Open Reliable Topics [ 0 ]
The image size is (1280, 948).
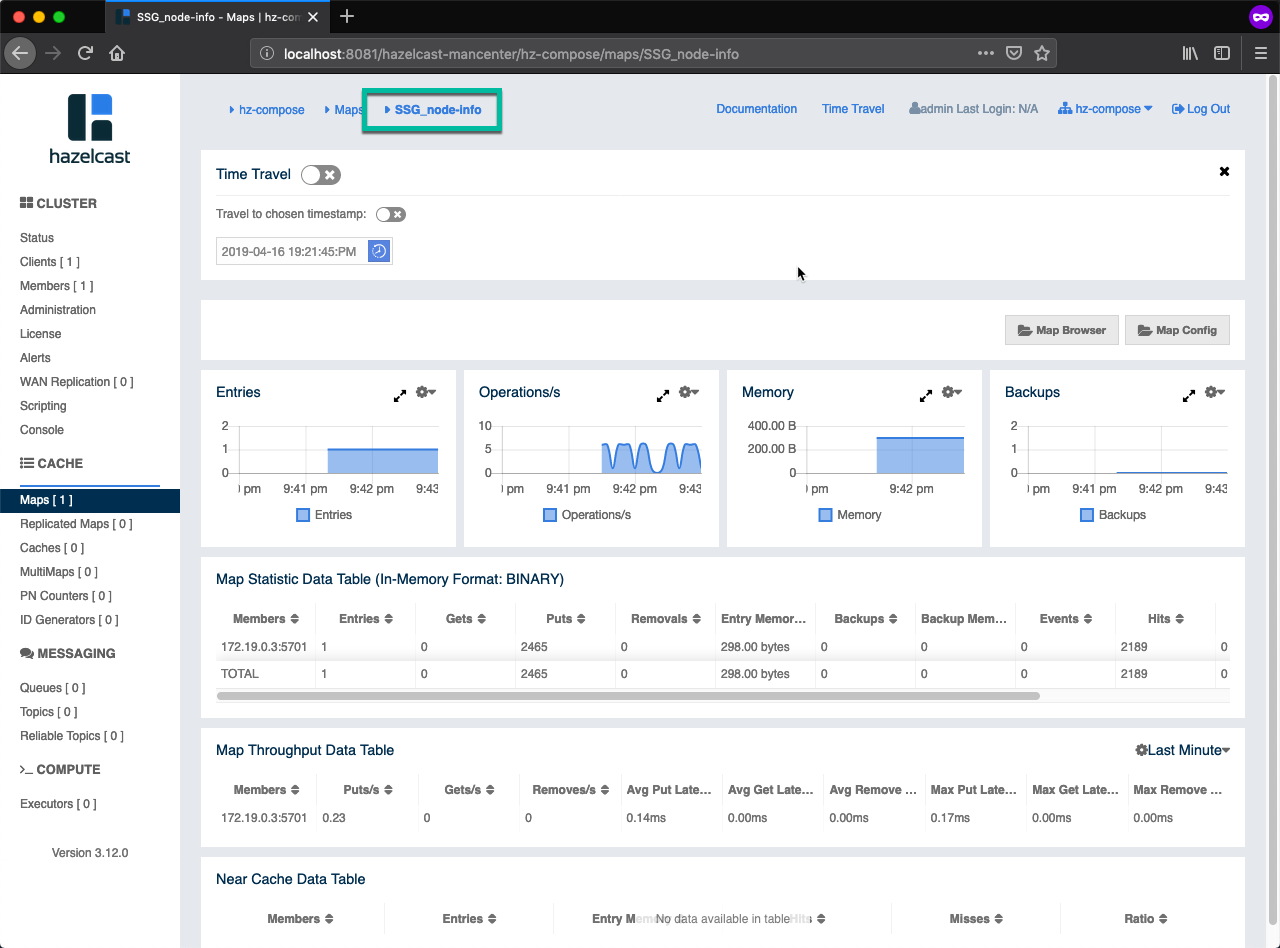click(72, 736)
